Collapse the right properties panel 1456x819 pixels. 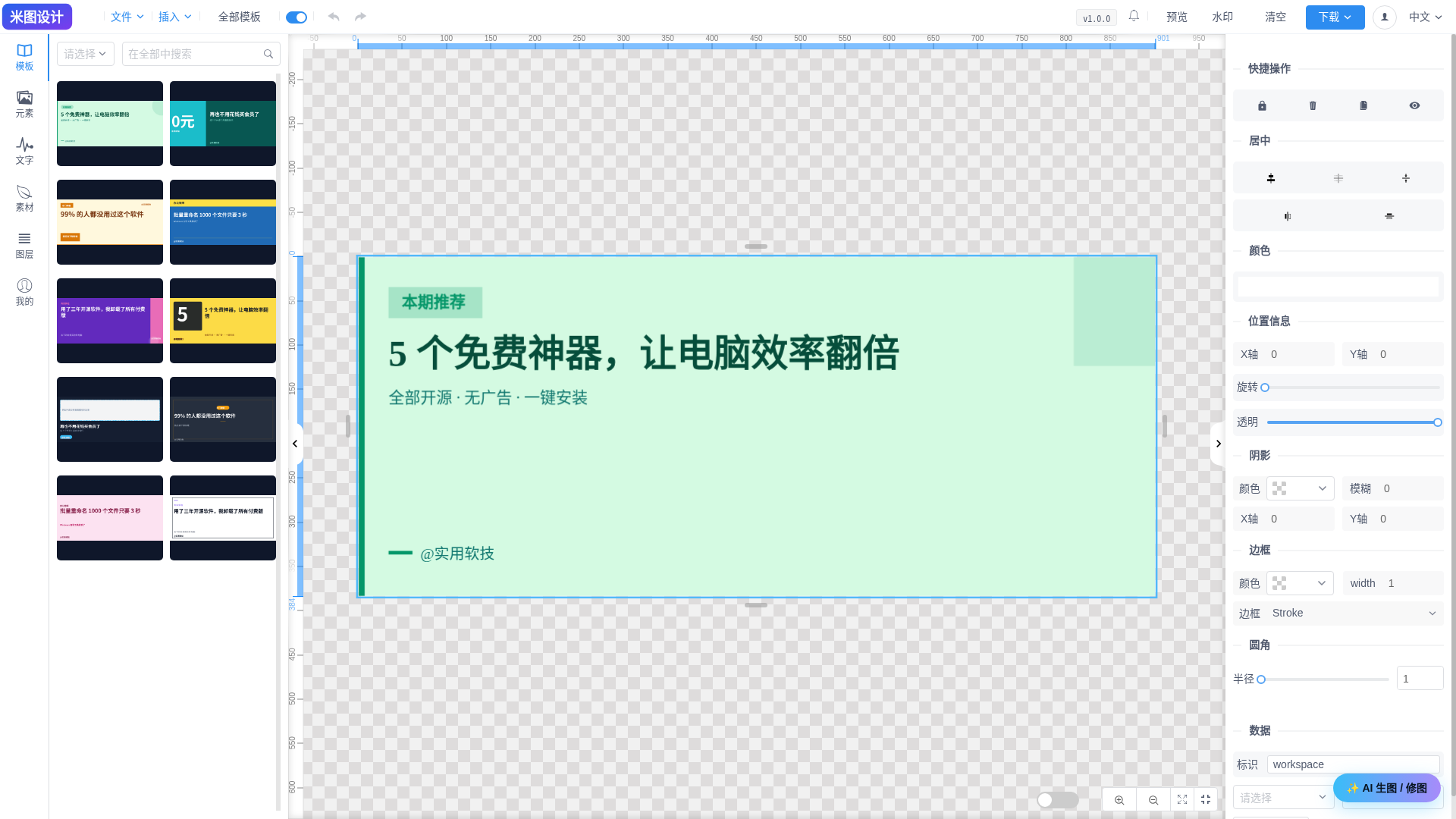tap(1218, 444)
